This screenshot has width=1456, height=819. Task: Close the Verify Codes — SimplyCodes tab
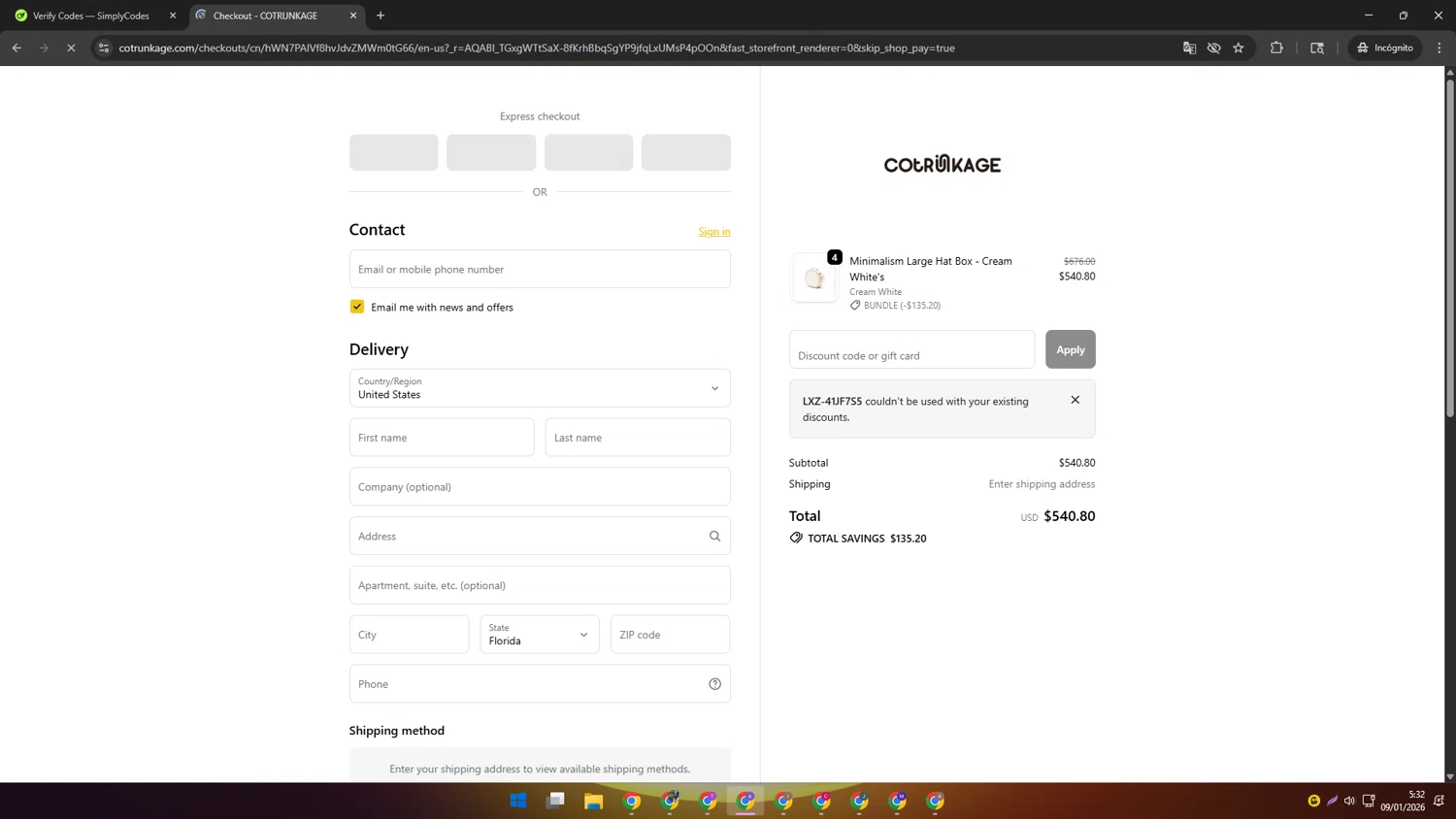pos(173,16)
